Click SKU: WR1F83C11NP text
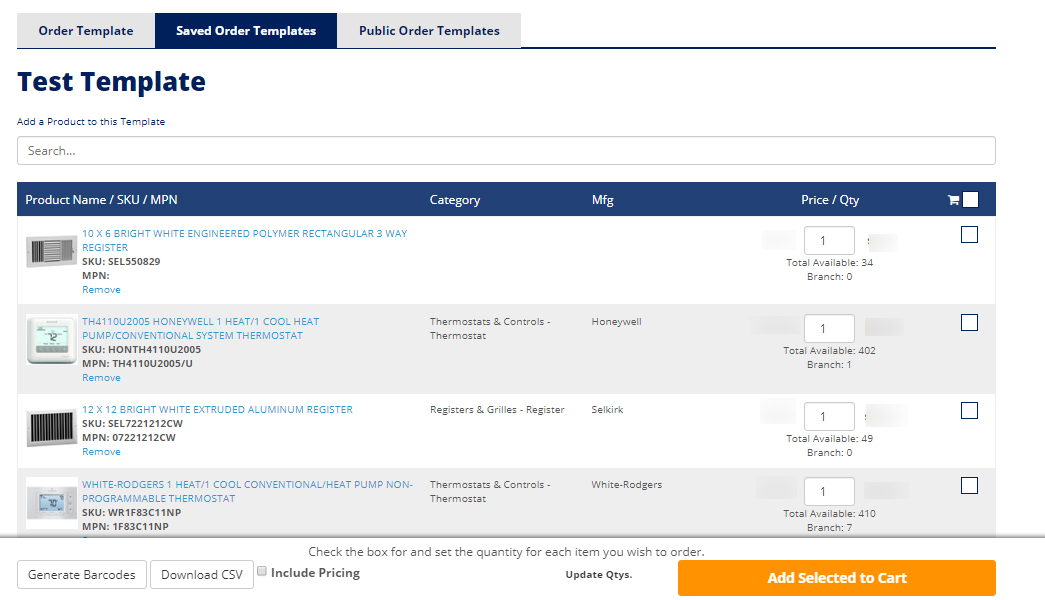The height and width of the screenshot is (600, 1045). tap(131, 513)
